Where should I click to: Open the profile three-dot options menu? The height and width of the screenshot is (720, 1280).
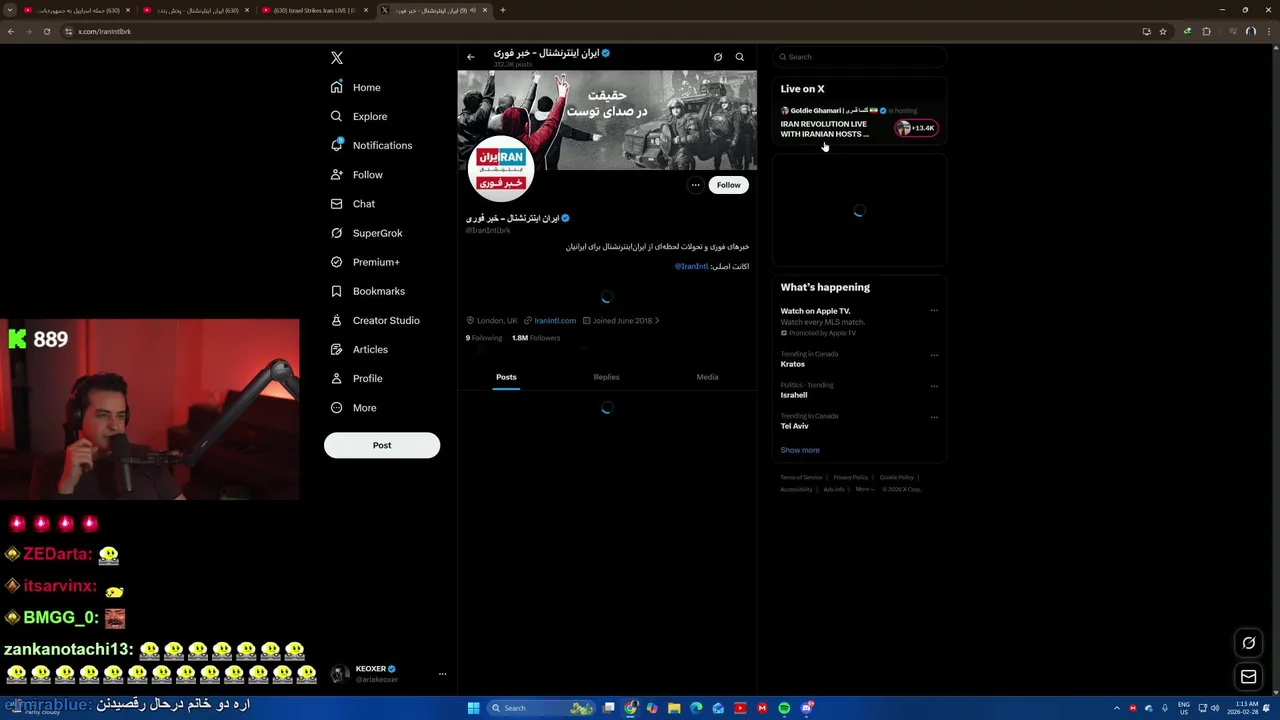coord(695,185)
